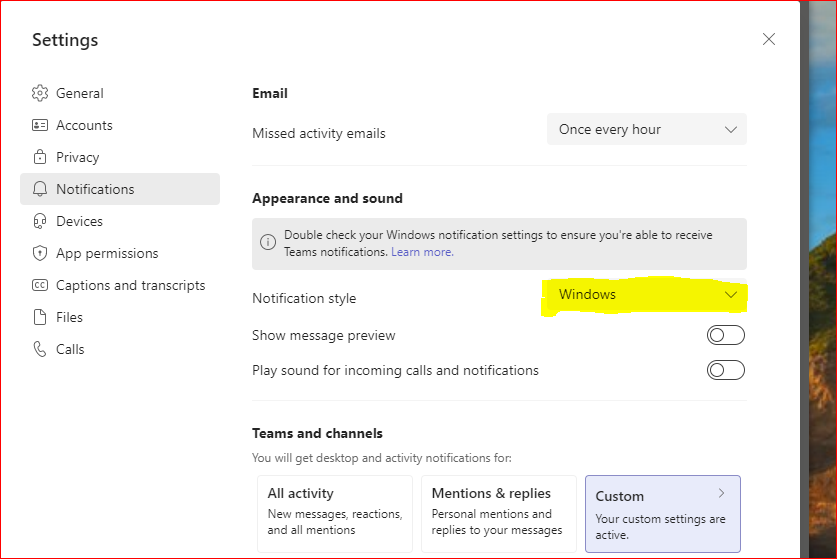Open App permissions settings

pyautogui.click(x=120, y=253)
